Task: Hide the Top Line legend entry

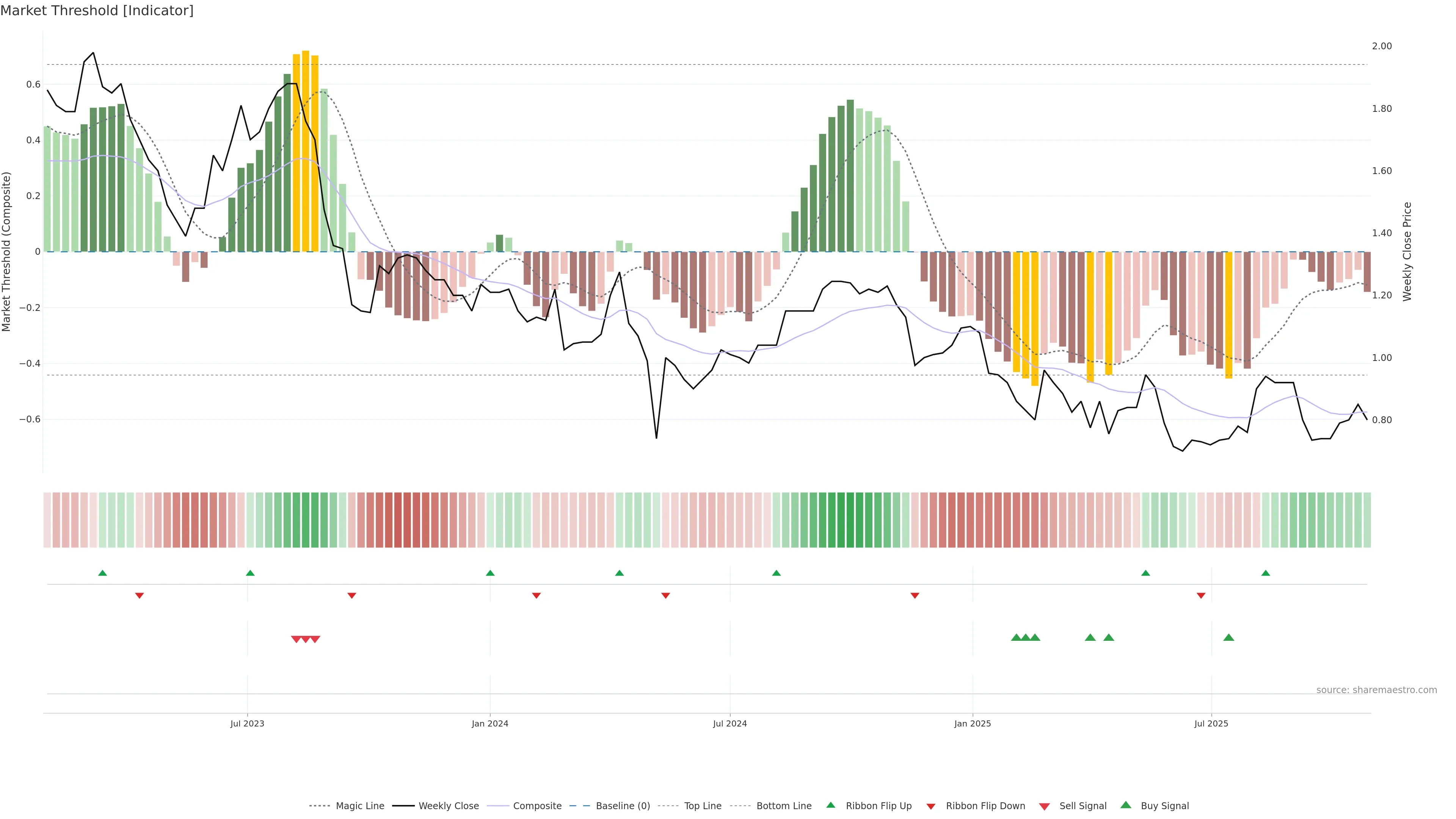Action: tap(703, 806)
